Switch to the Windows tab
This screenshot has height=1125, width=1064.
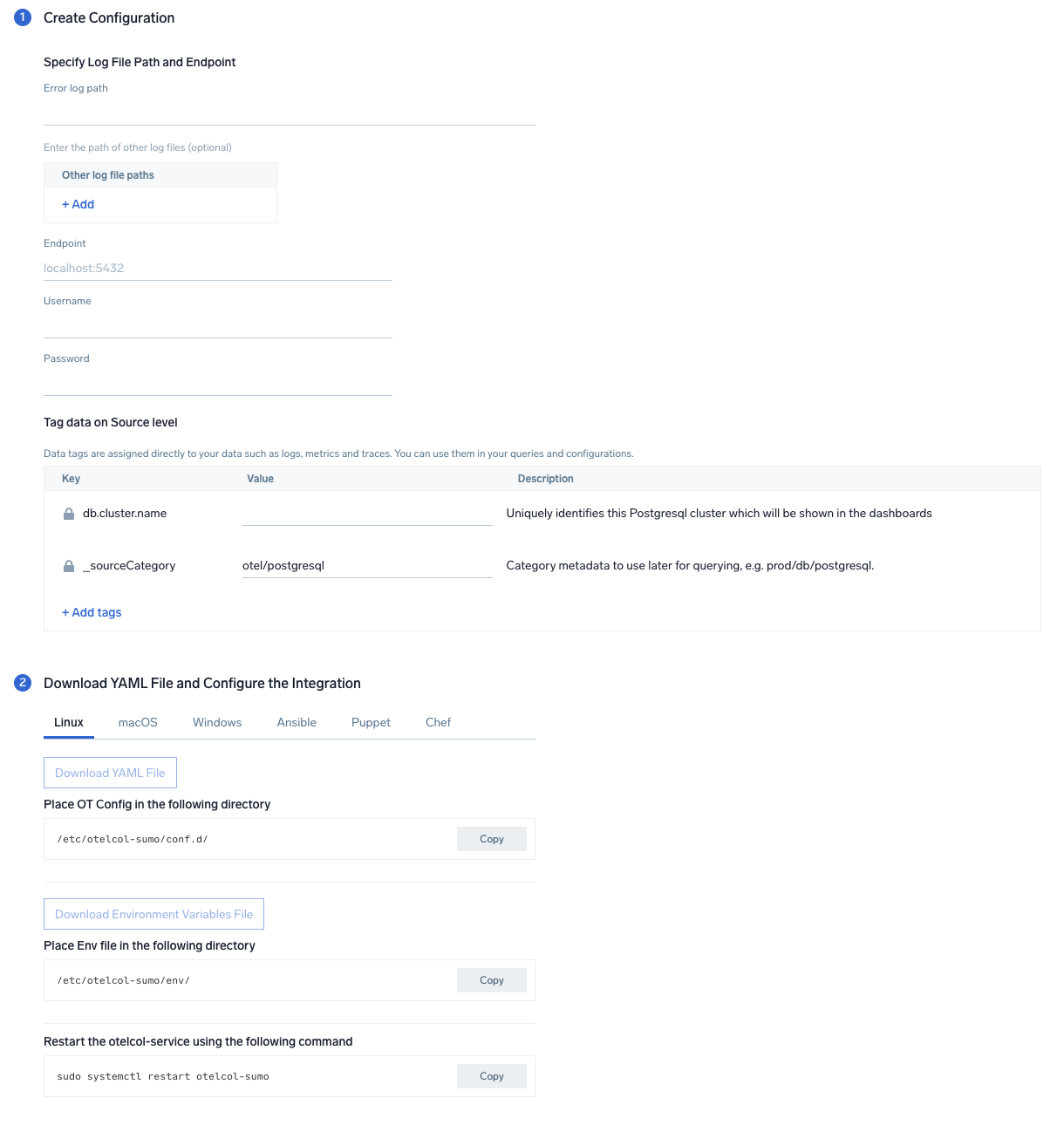click(x=217, y=722)
